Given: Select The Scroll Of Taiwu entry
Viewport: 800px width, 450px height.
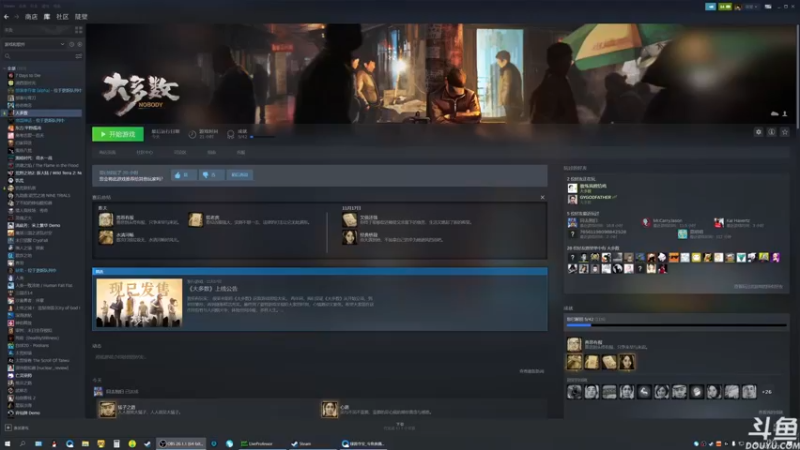Looking at the screenshot, I should click(42, 361).
